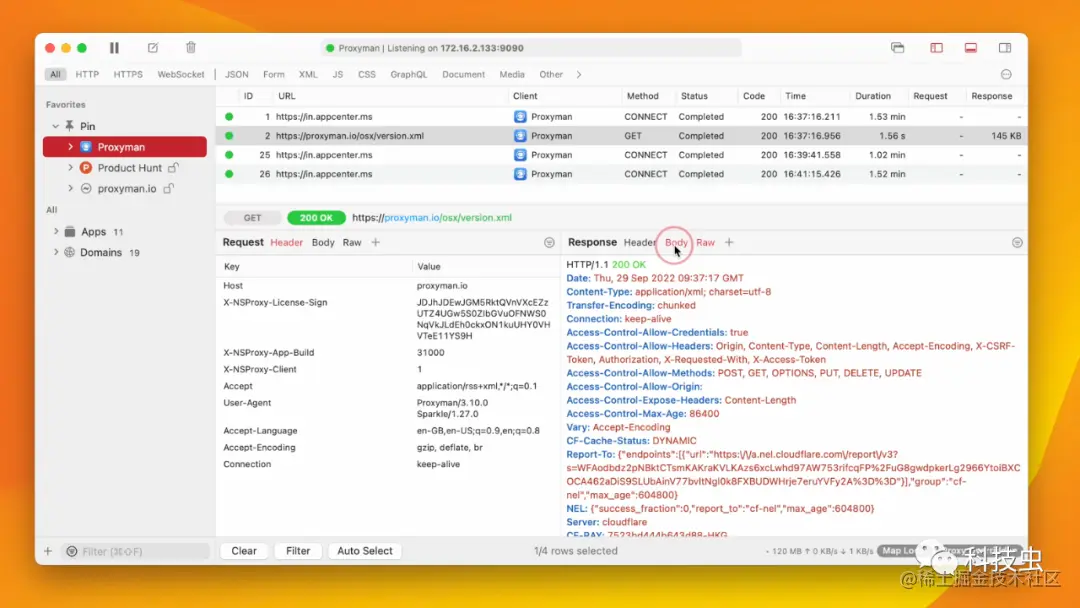Filter by Media type
Viewport: 1080px width, 608px height.
point(512,74)
